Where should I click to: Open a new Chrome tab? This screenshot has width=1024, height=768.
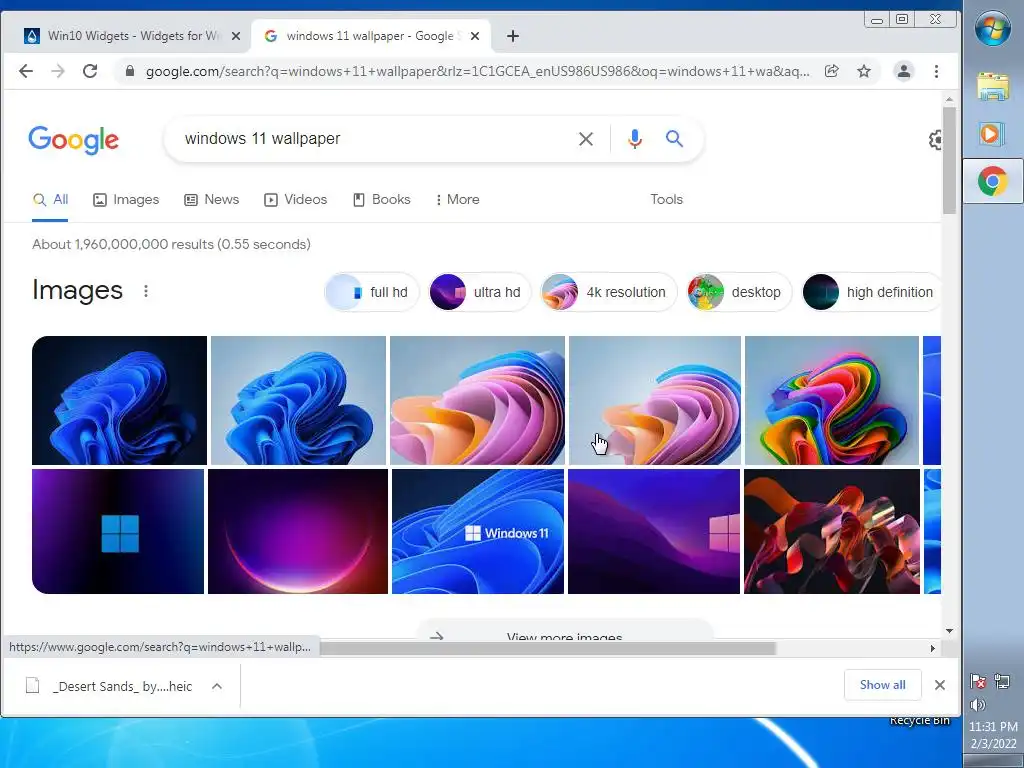513,36
